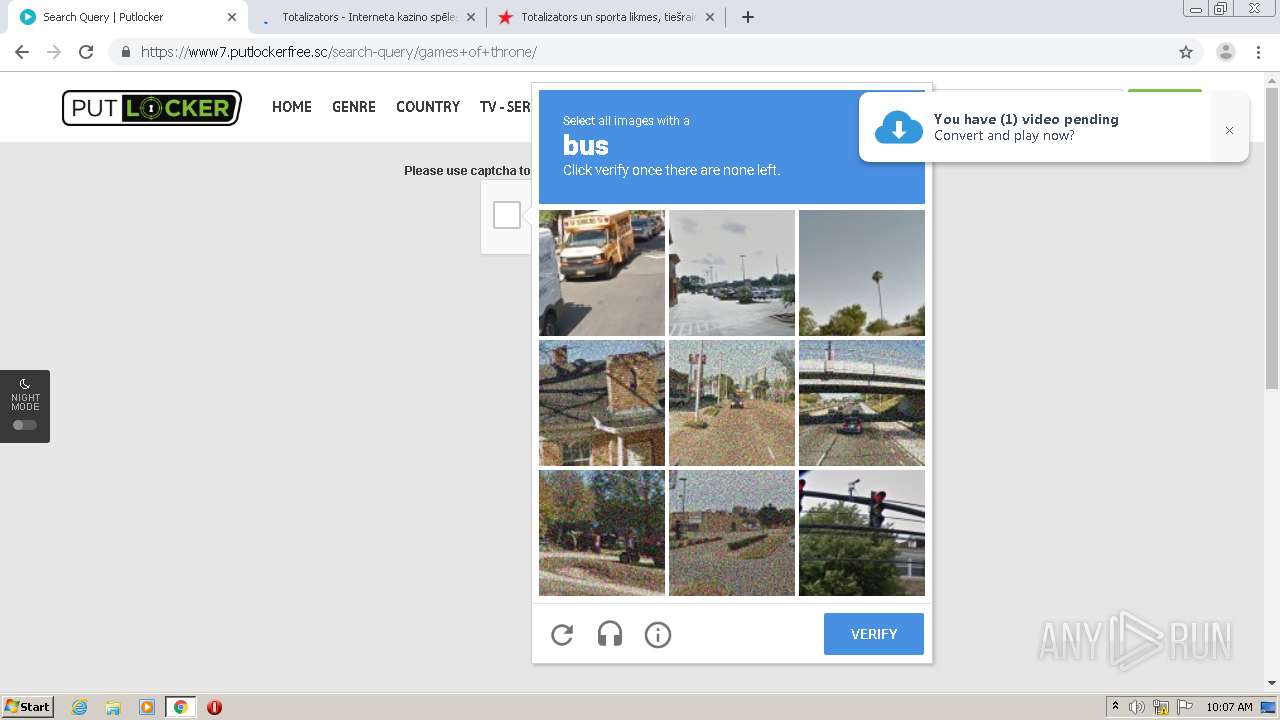Open the Chrome three-dot menu
Viewport: 1280px width, 720px height.
pos(1259,52)
